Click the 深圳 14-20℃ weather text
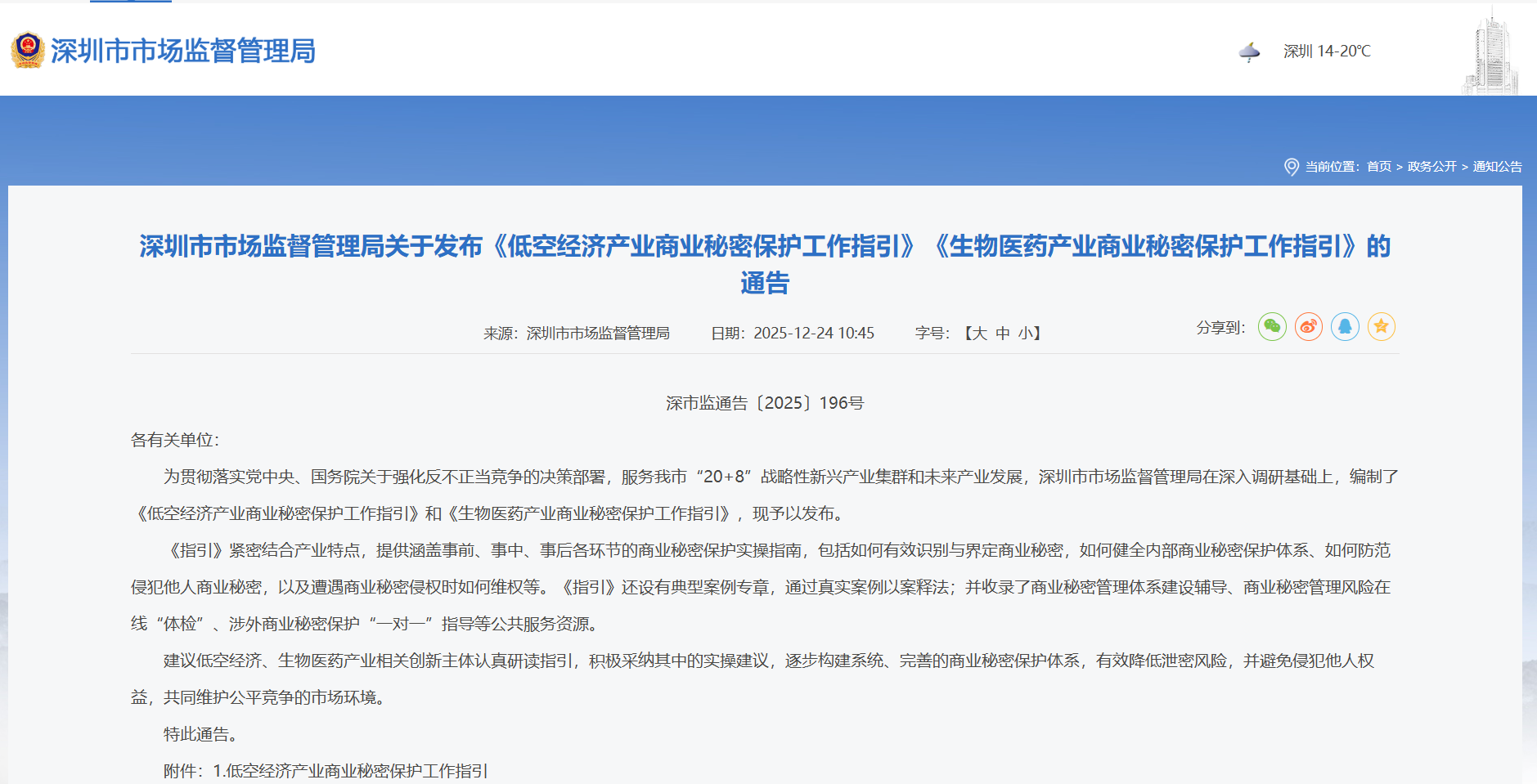Screen dimensions: 1537x784 pos(1326,52)
